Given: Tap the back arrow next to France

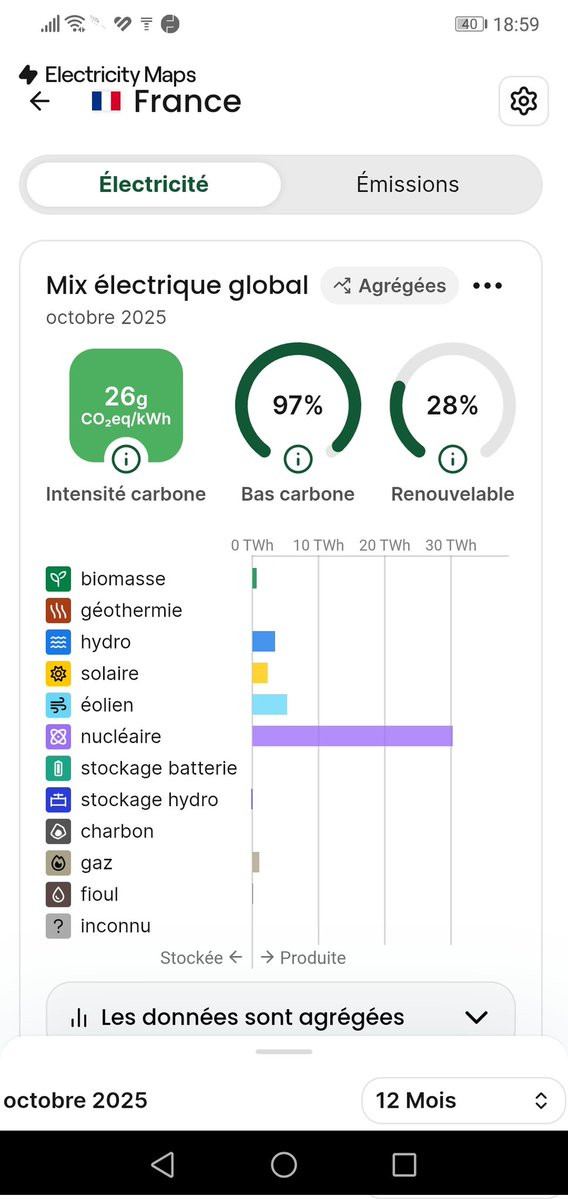Looking at the screenshot, I should [x=40, y=101].
